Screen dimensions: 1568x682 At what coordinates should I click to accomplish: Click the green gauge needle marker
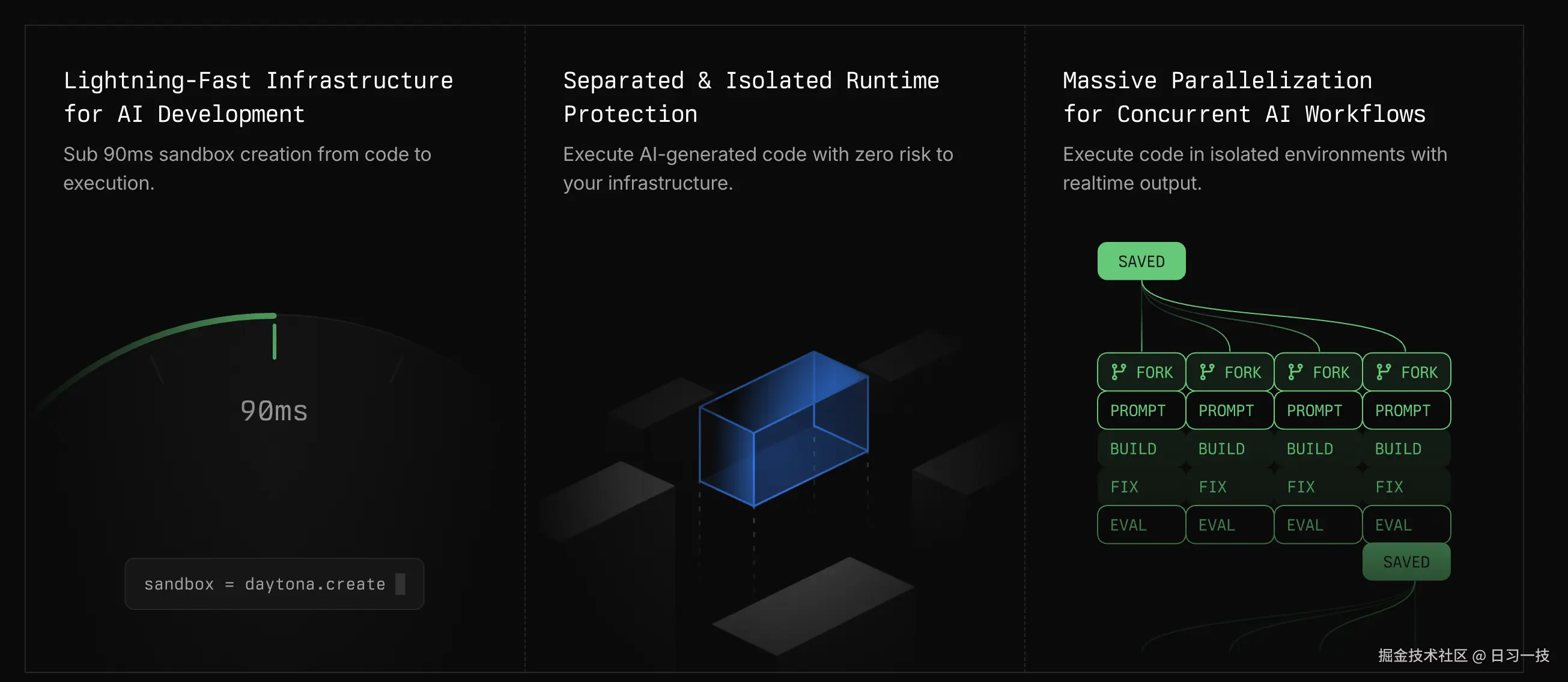tap(275, 342)
